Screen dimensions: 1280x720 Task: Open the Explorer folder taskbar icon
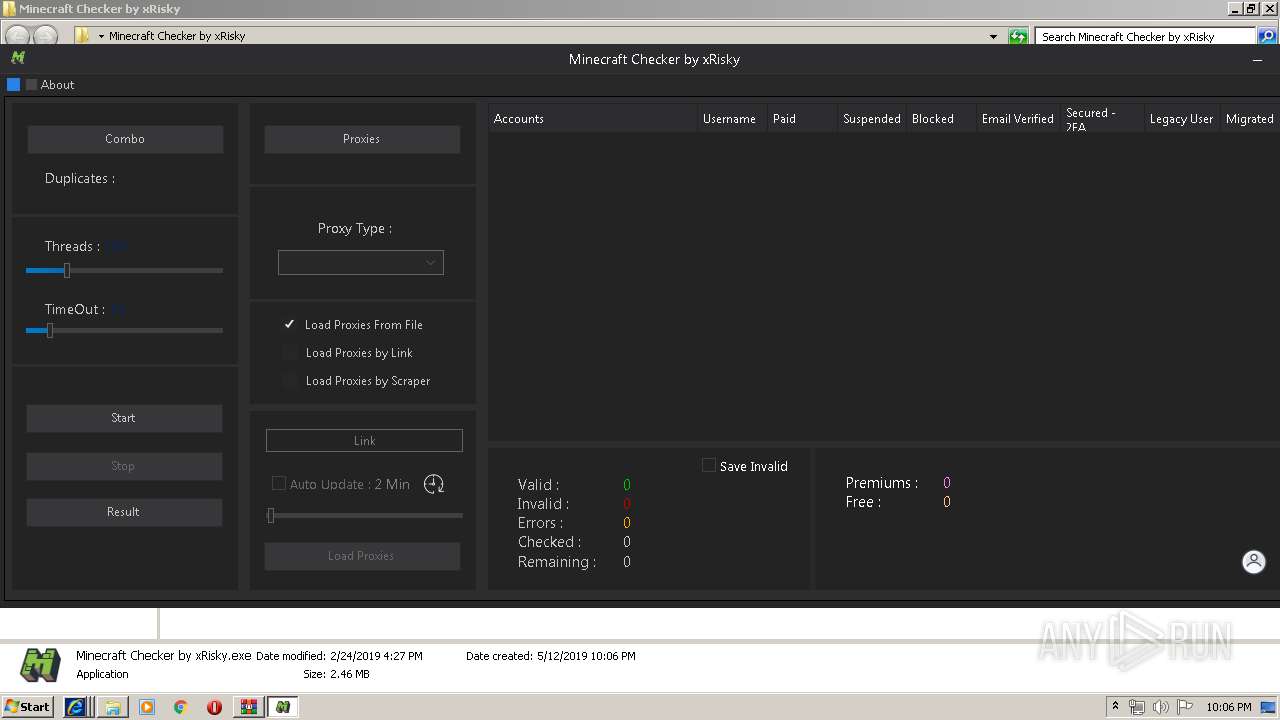click(113, 707)
